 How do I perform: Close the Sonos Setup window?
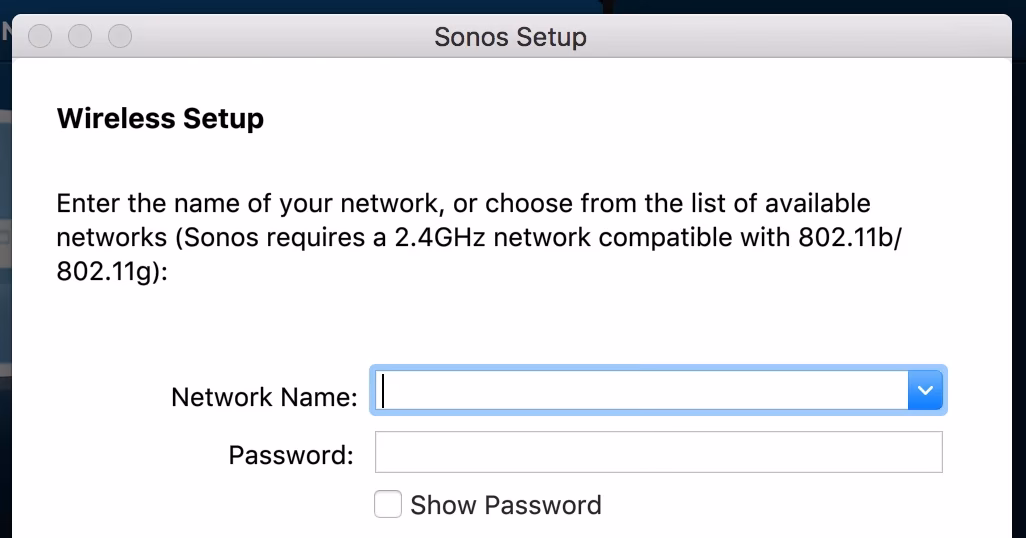(x=40, y=36)
